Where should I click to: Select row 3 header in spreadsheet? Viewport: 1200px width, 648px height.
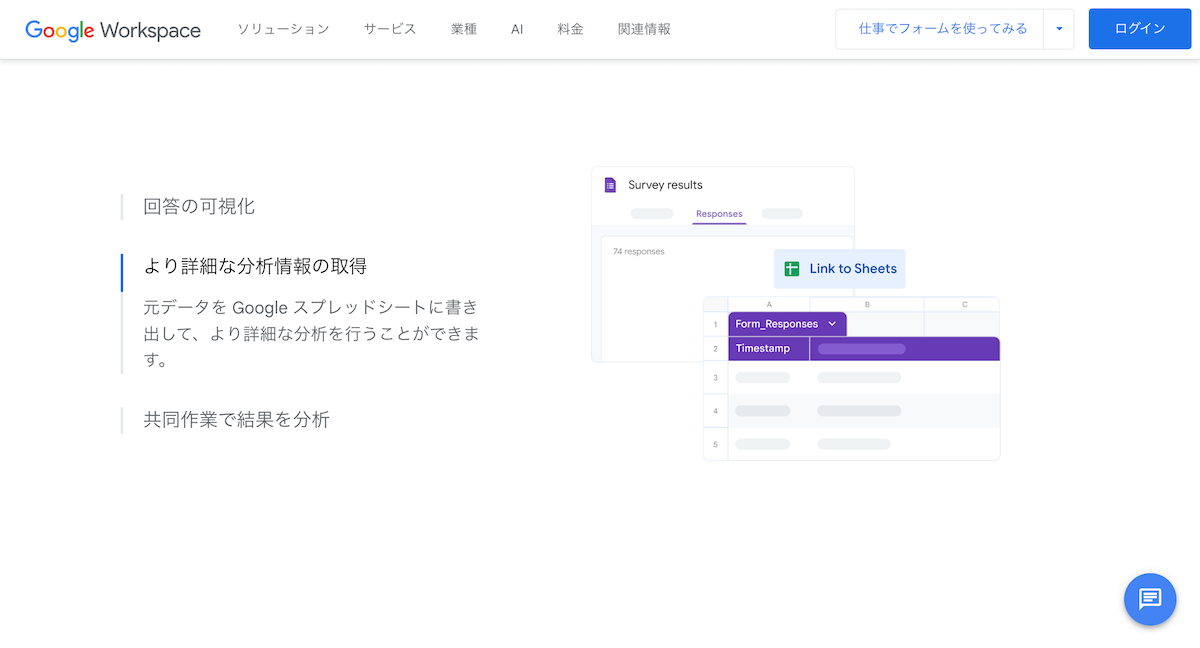pyautogui.click(x=715, y=378)
